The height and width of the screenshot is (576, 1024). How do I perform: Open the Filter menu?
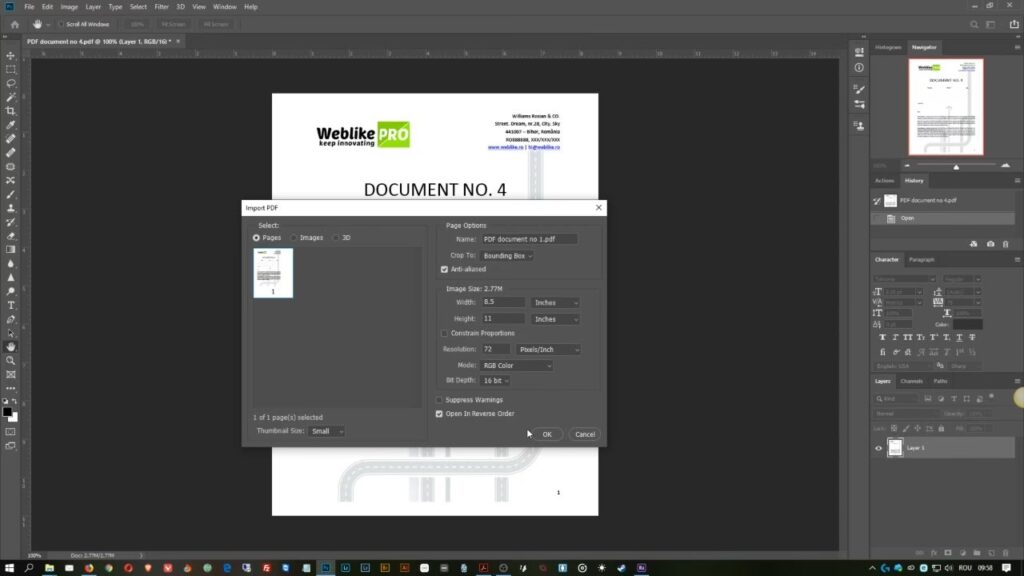[x=161, y=7]
